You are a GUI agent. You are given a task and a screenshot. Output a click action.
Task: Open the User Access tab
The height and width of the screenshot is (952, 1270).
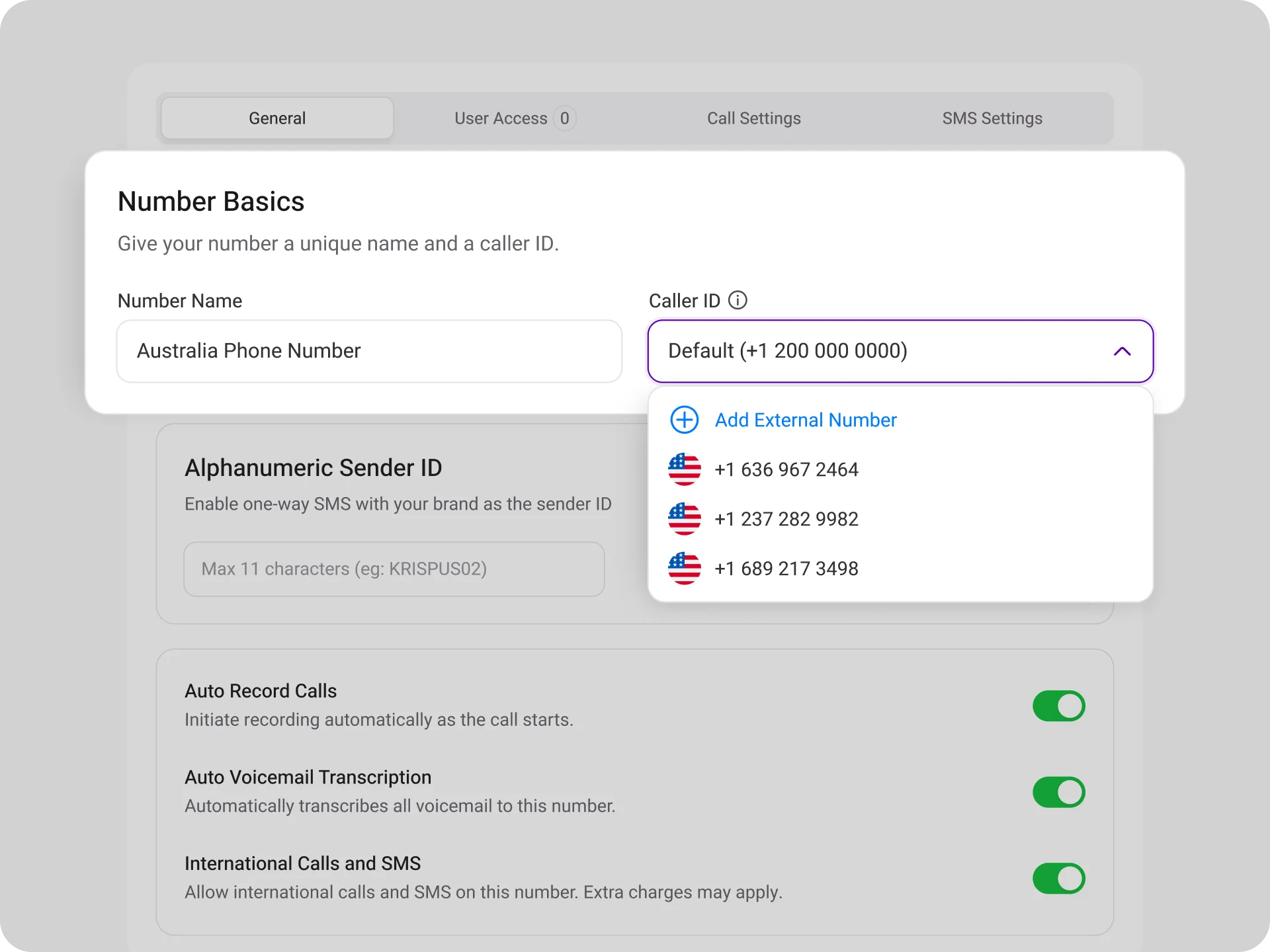(515, 118)
